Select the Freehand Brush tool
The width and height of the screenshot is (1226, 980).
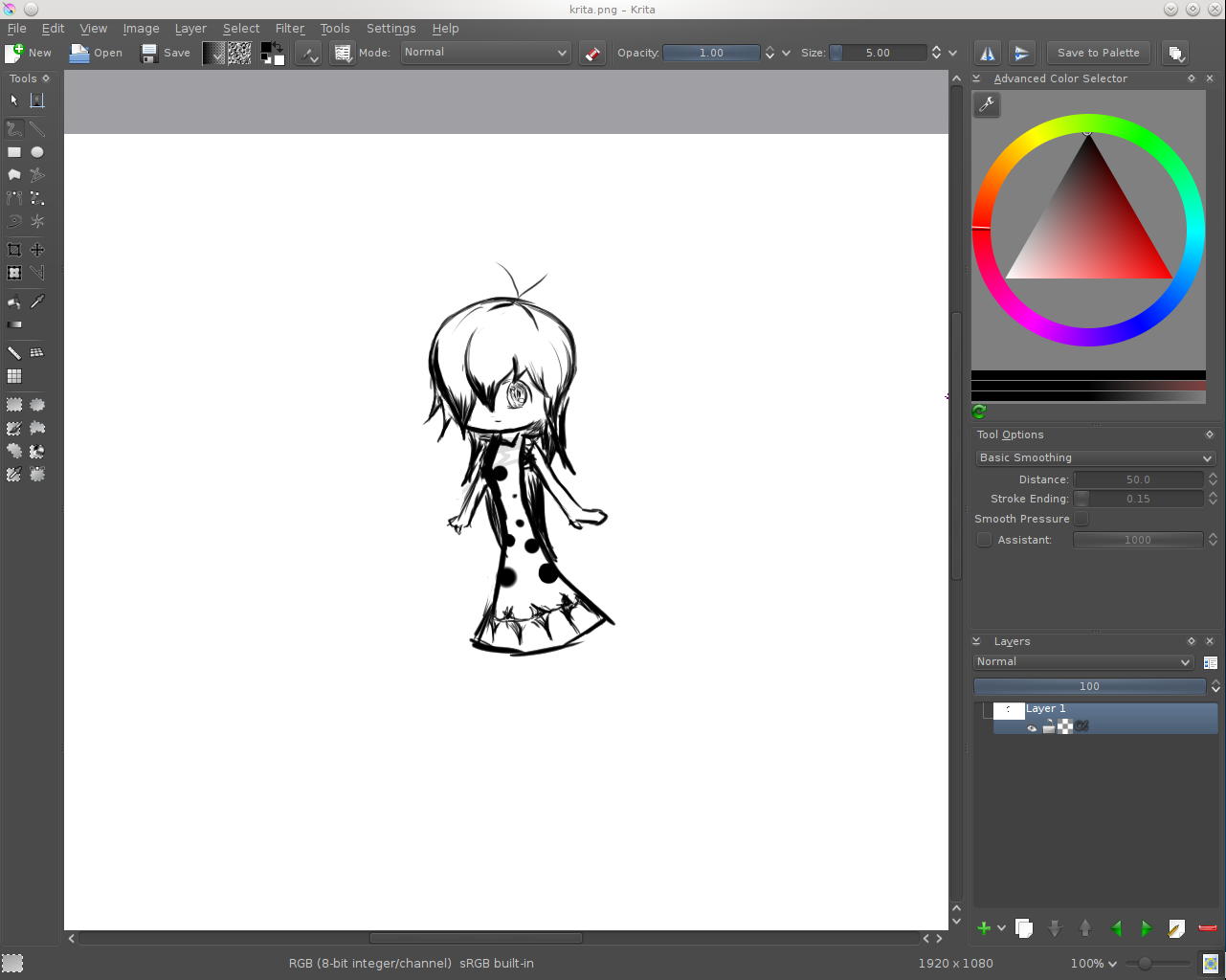point(12,128)
